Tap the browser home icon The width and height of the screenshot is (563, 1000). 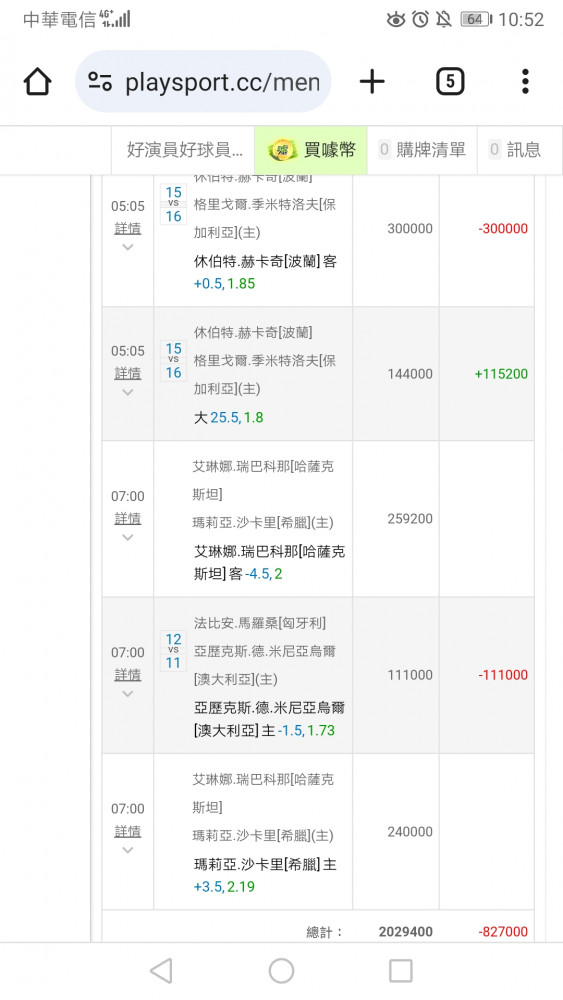coord(37,82)
